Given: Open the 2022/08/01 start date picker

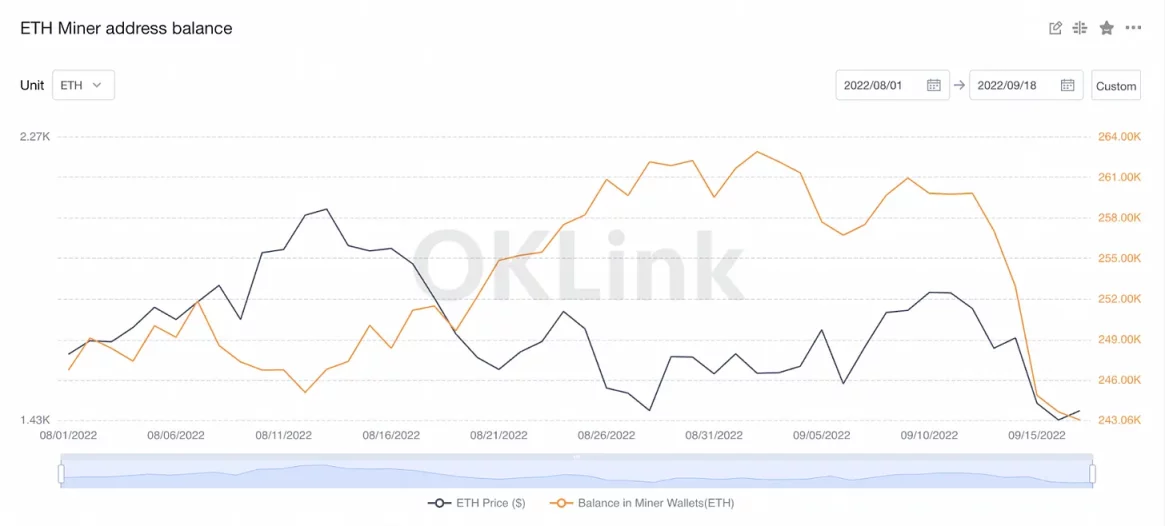Looking at the screenshot, I should point(879,86).
